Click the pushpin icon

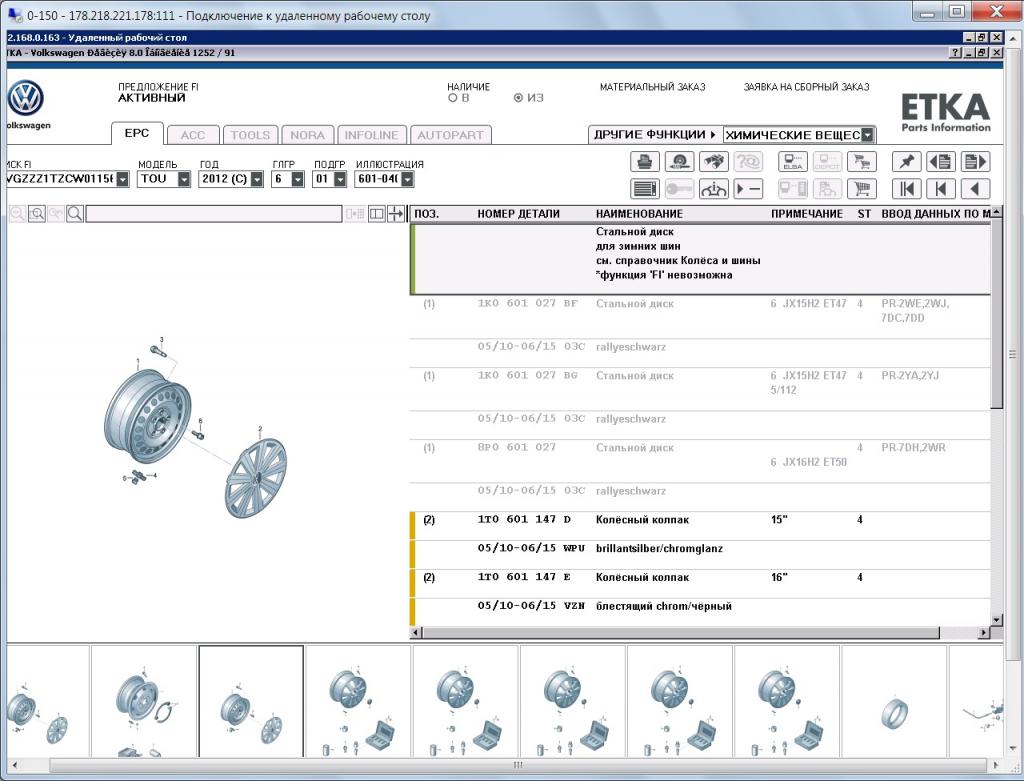tap(906, 161)
